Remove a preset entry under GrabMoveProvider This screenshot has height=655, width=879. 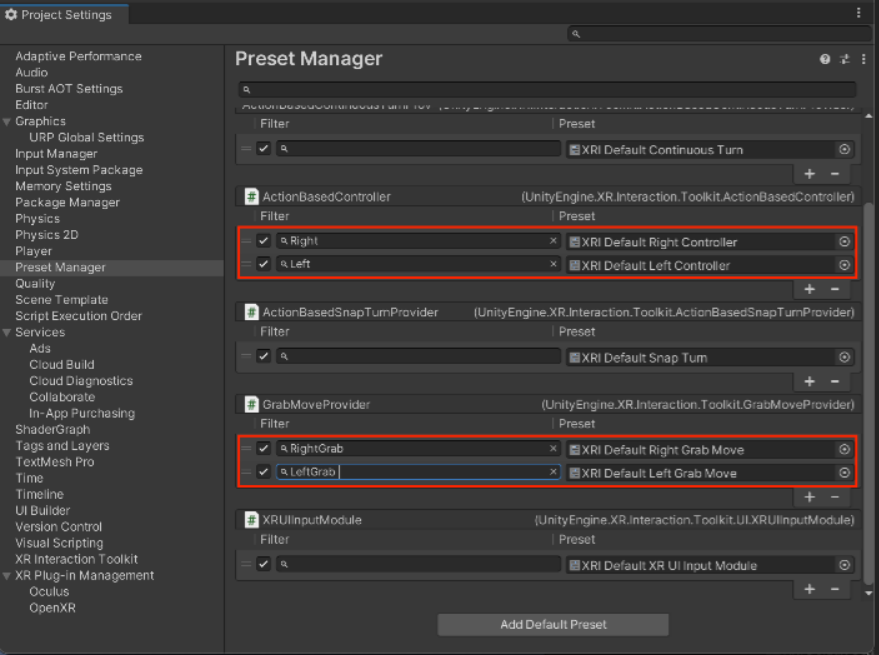tap(835, 497)
